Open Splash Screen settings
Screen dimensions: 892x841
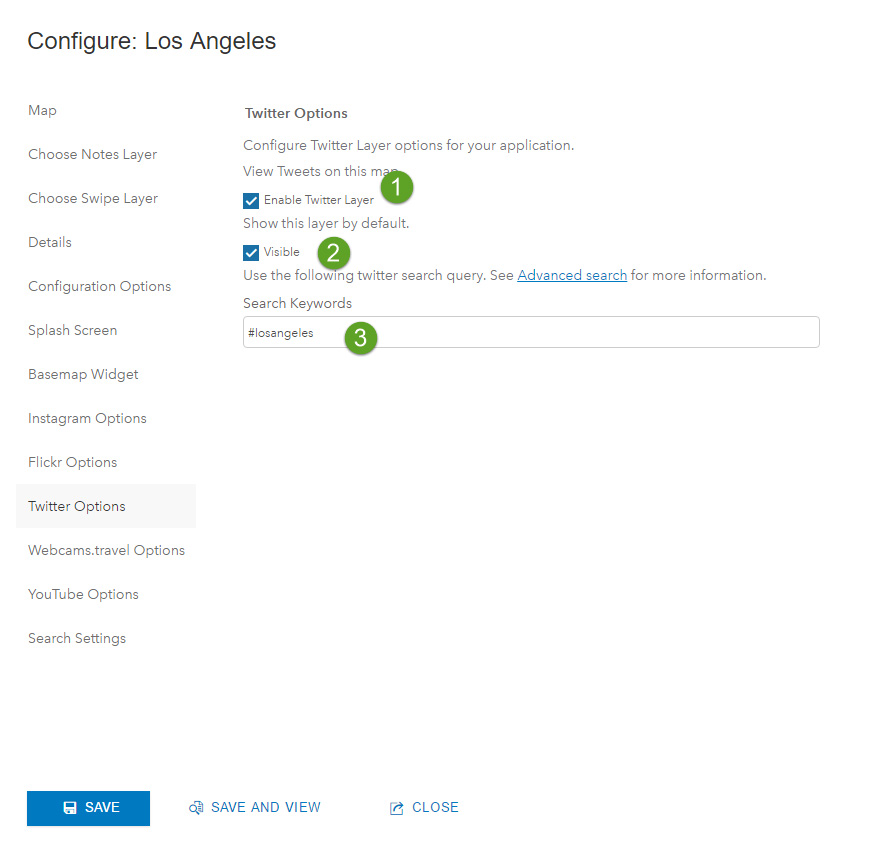pyautogui.click(x=72, y=330)
